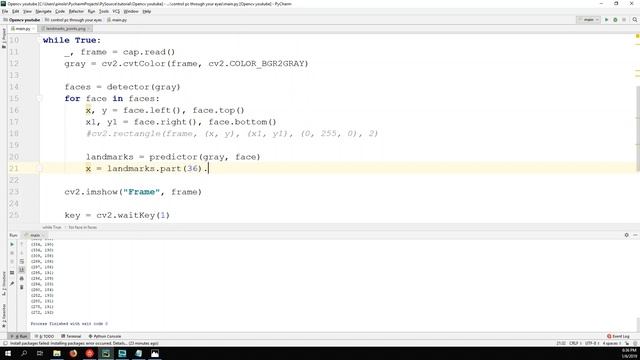Viewport: 640px width, 360px height.
Task: Click 'while True' in editor breadcrumbs
Action: coord(52,227)
